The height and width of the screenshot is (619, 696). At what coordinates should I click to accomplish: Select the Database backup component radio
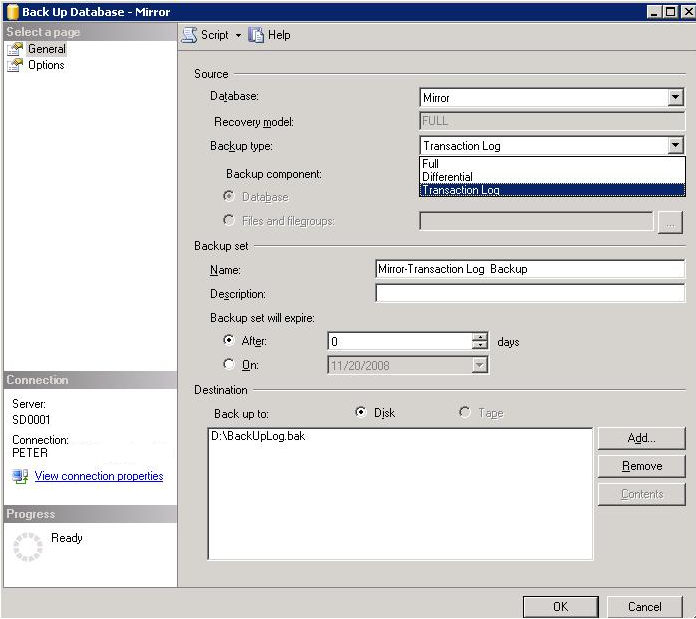[x=229, y=196]
